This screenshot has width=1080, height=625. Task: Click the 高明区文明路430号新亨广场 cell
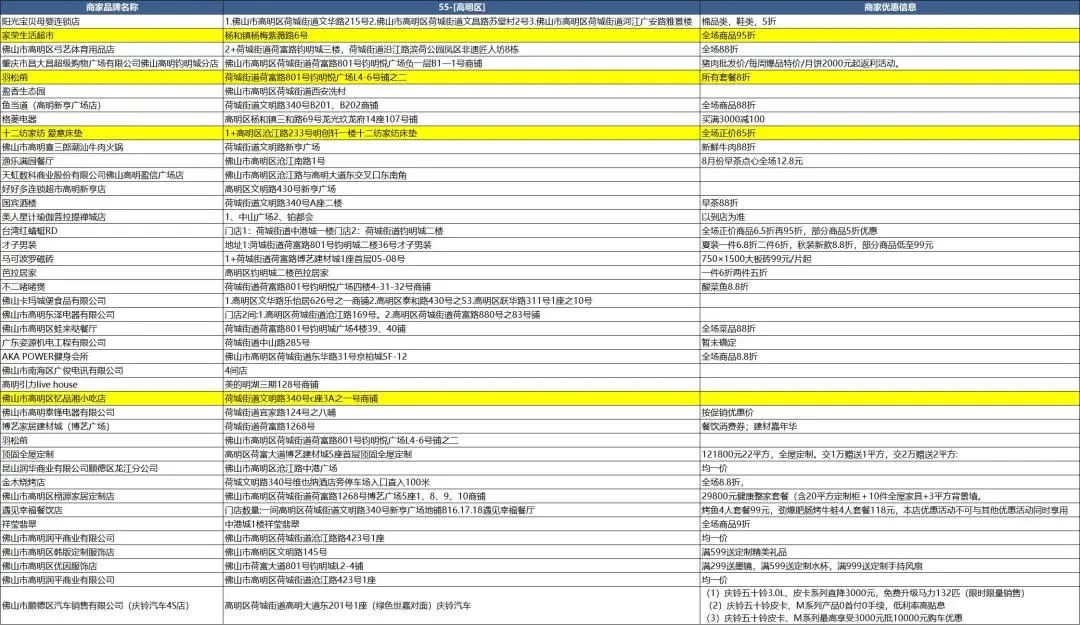[461, 189]
